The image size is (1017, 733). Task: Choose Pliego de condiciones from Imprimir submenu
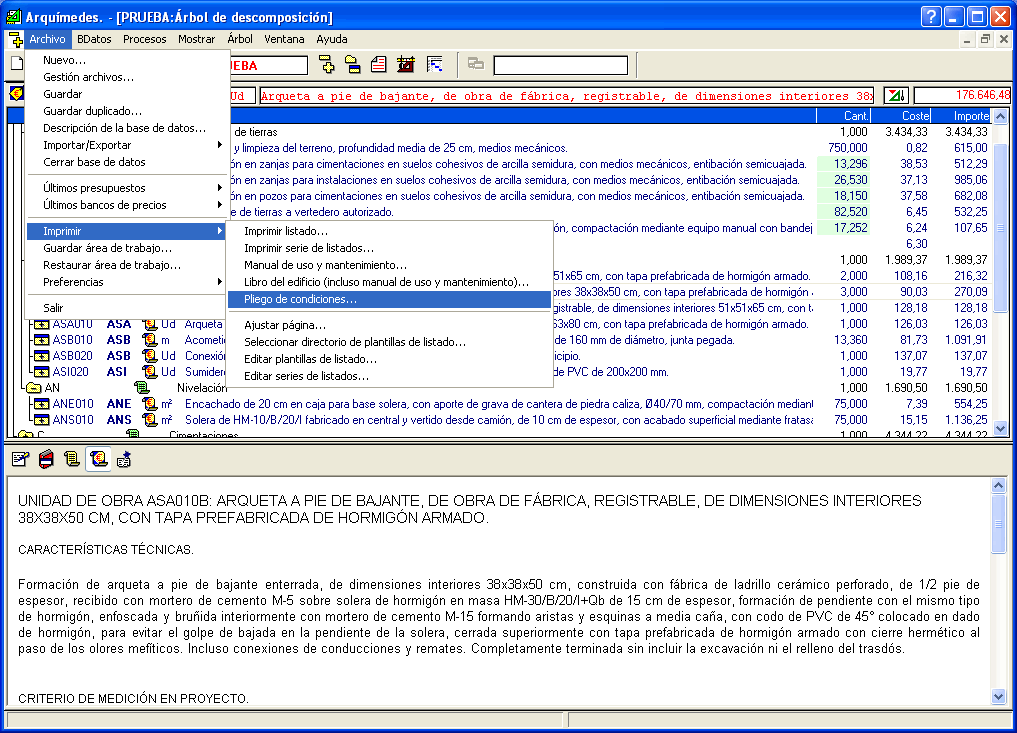(x=300, y=299)
